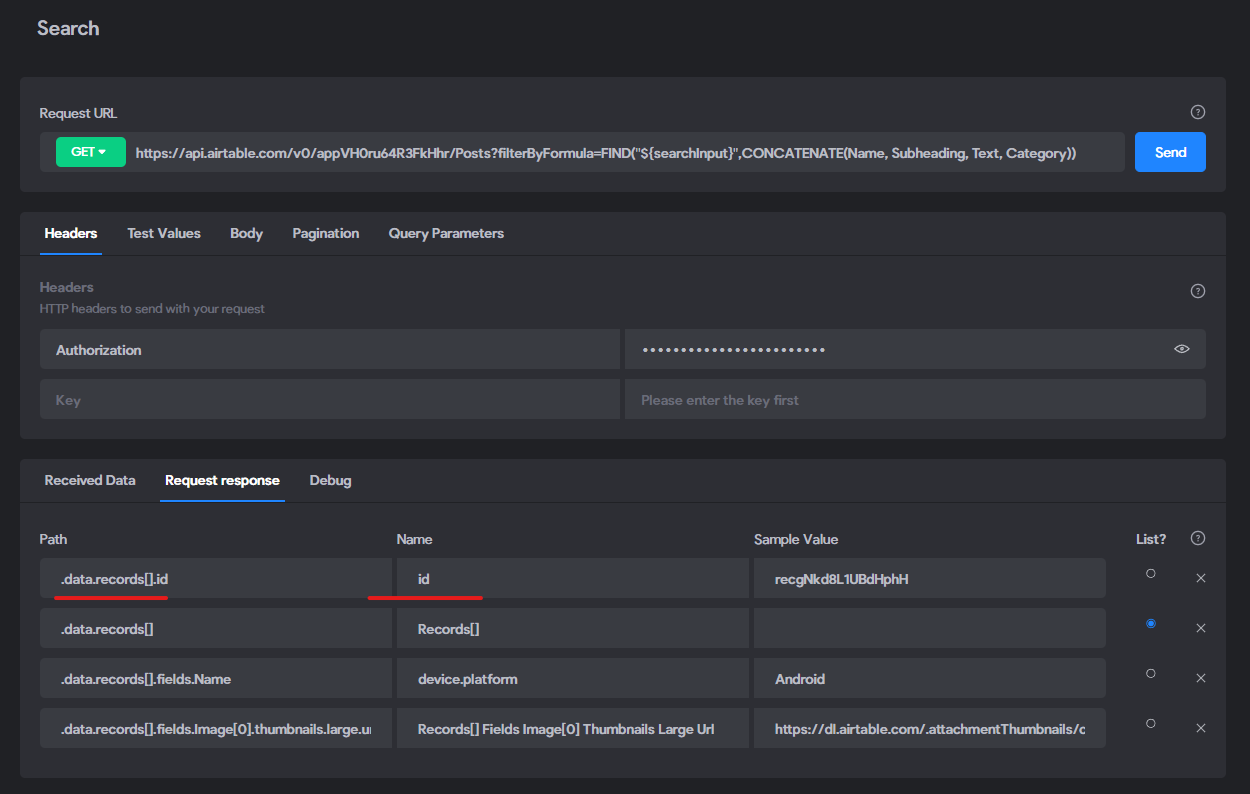The height and width of the screenshot is (794, 1250).
Task: Open the List? column help icon
Action: pos(1198,538)
